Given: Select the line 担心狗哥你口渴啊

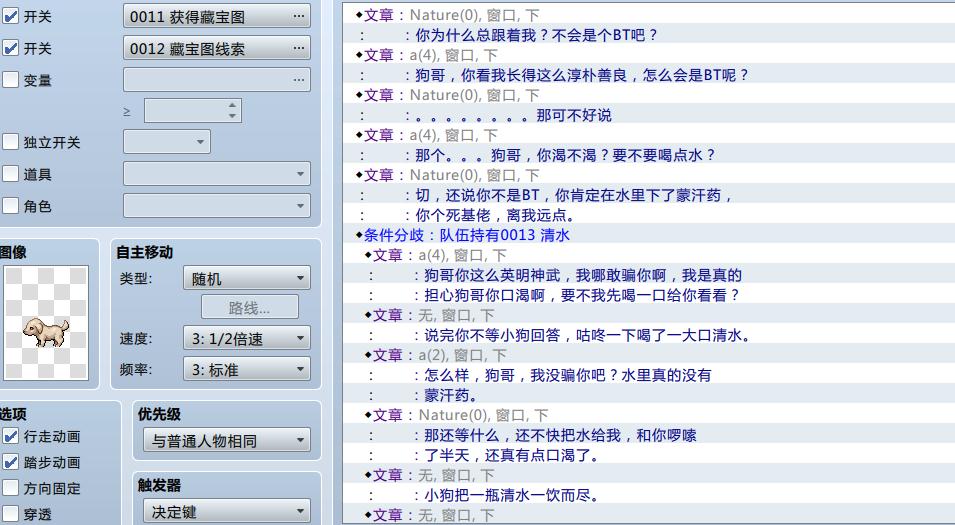Looking at the screenshot, I should [x=648, y=295].
